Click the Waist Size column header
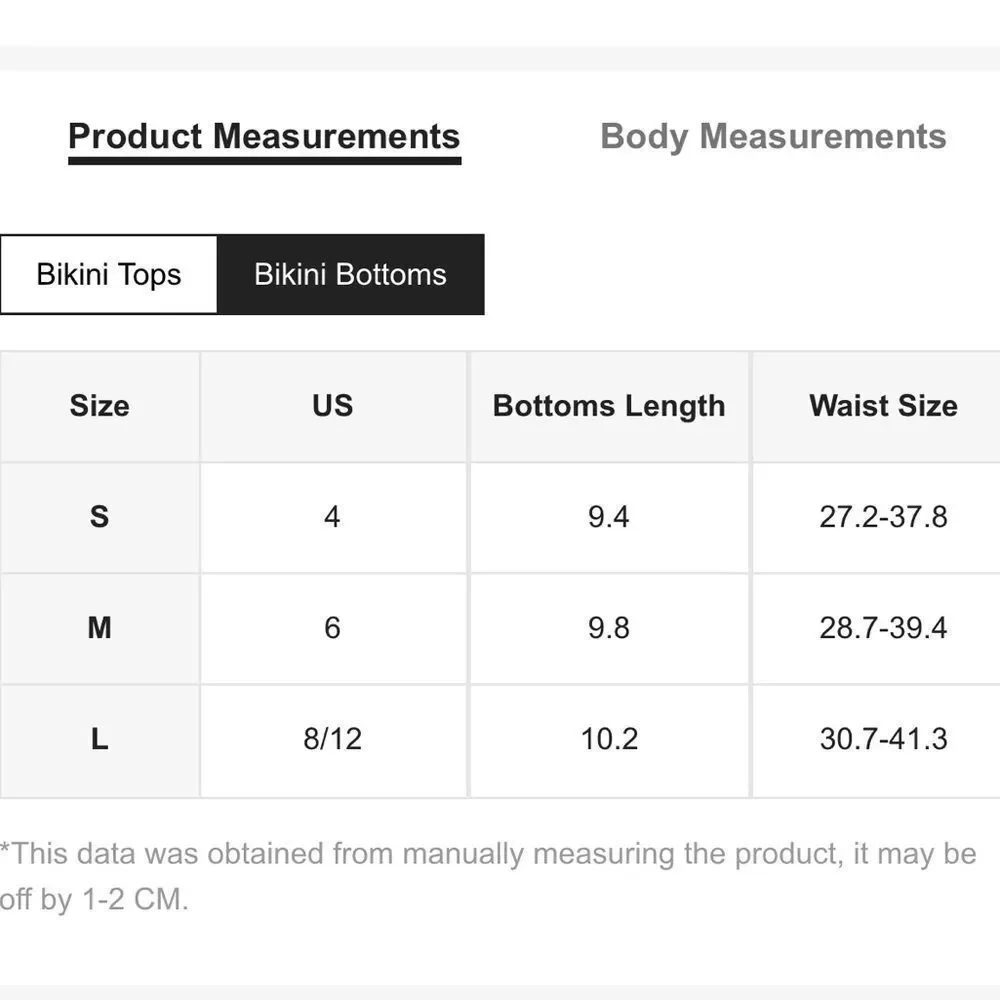This screenshot has width=1000, height=1000. [883, 406]
